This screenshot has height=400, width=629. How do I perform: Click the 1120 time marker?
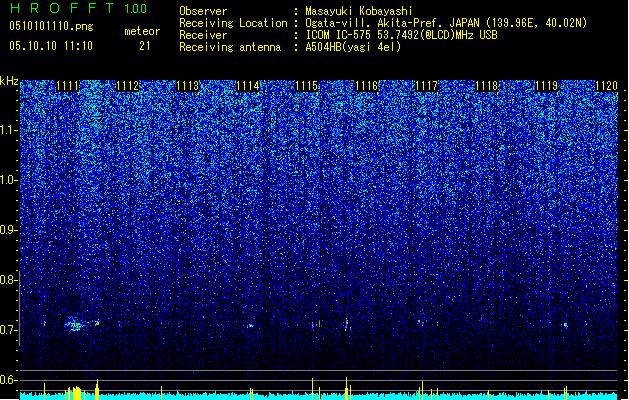pos(607,86)
